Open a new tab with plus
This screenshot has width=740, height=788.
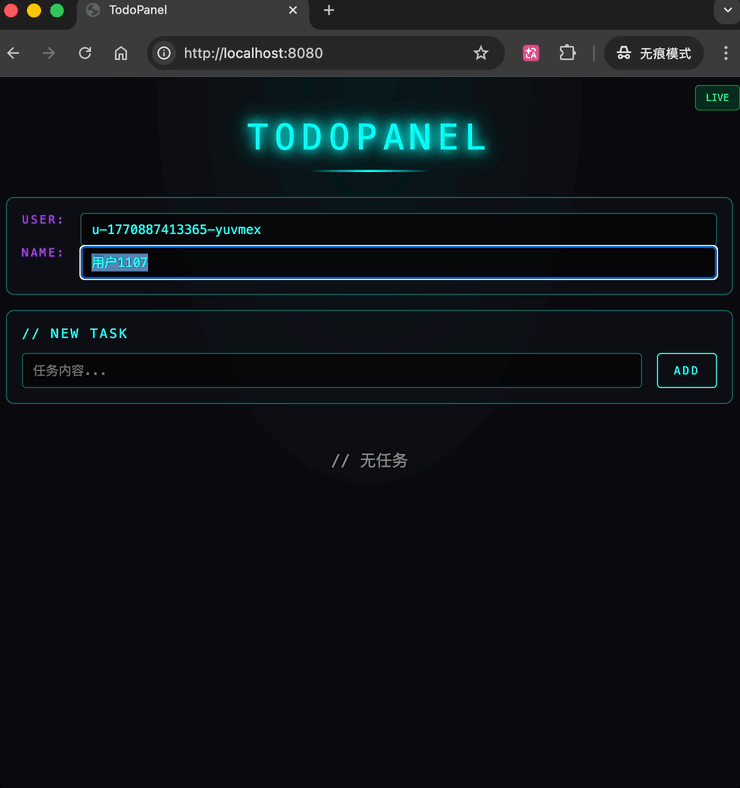click(329, 11)
